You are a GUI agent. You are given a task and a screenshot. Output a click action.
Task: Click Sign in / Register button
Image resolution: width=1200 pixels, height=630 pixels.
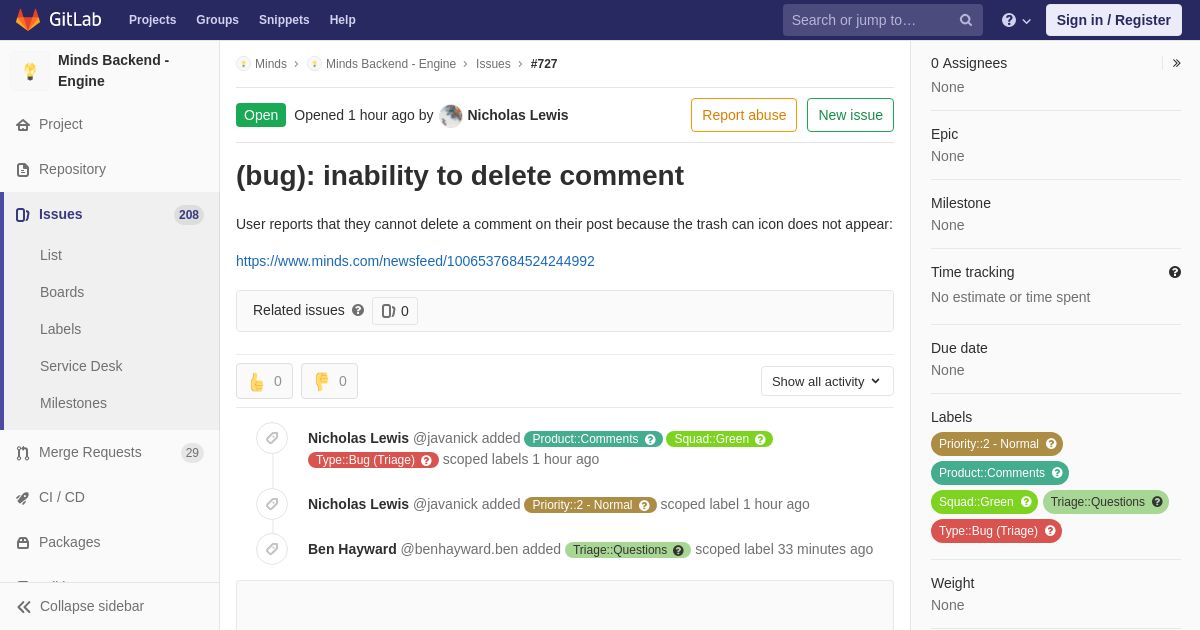(1114, 20)
